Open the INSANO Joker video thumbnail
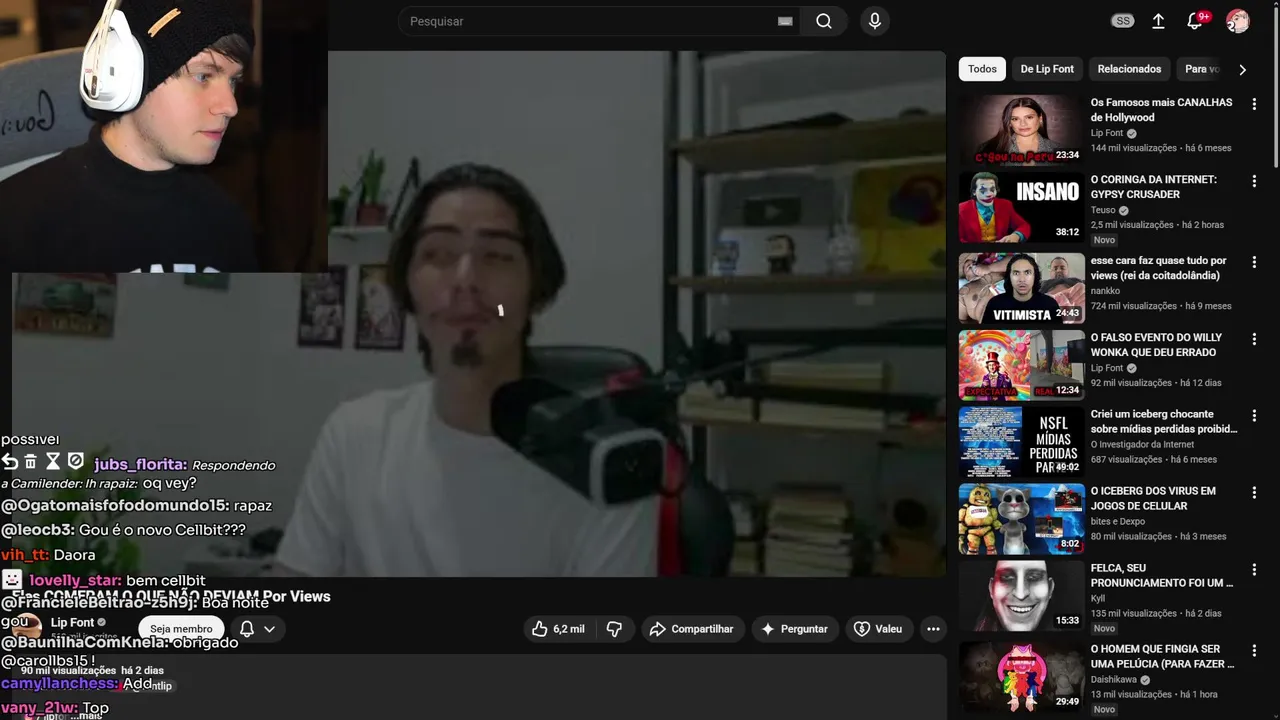 coord(1021,207)
